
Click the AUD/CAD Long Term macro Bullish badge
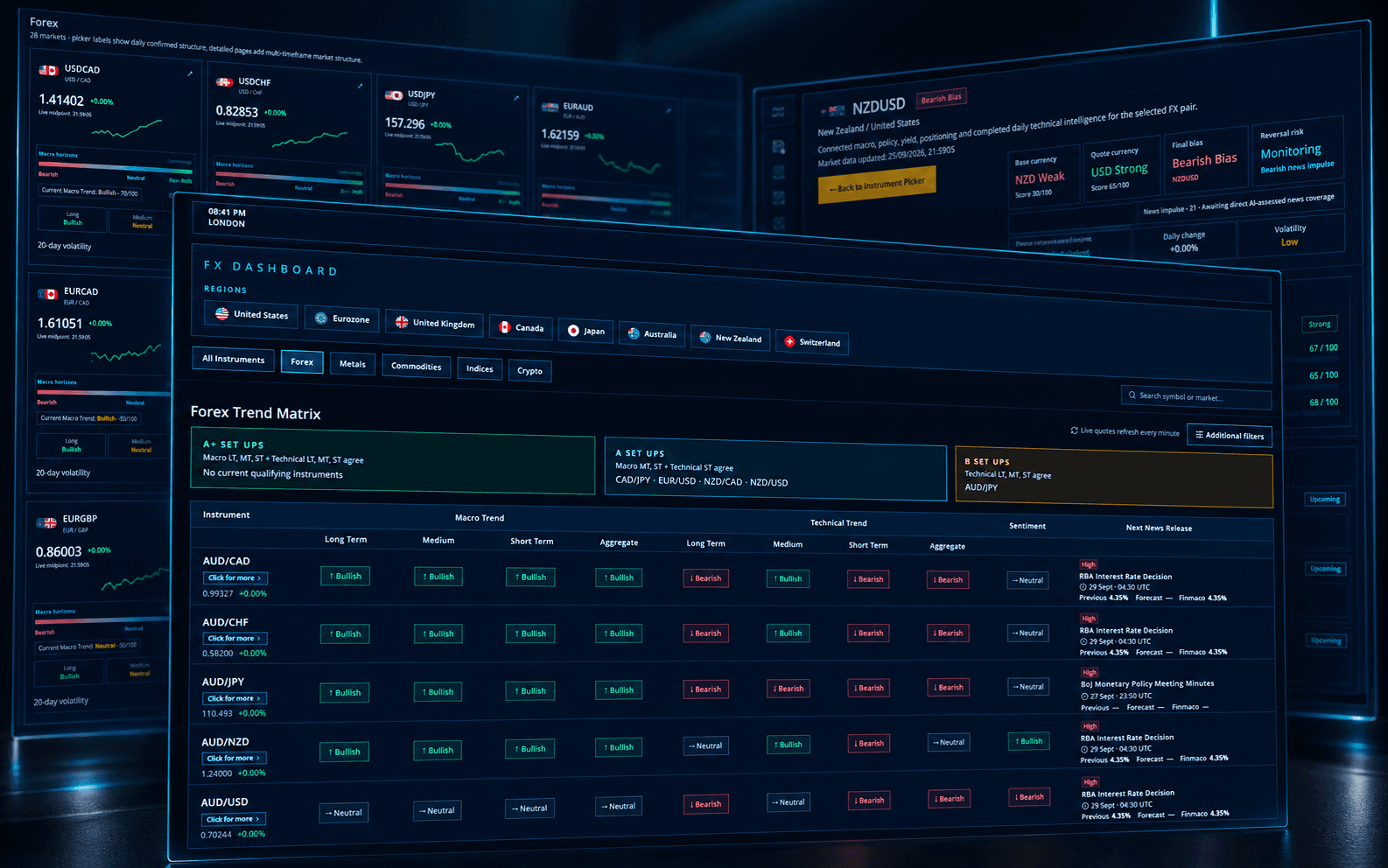tap(345, 576)
